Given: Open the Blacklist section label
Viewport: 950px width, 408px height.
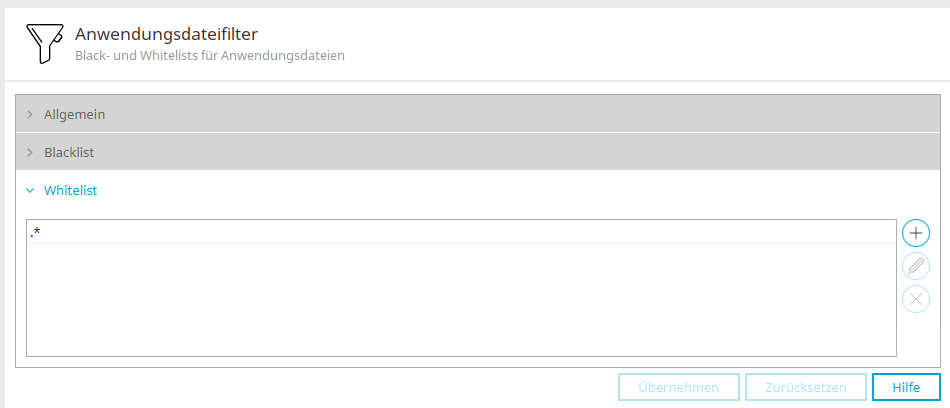Looking at the screenshot, I should tap(69, 153).
